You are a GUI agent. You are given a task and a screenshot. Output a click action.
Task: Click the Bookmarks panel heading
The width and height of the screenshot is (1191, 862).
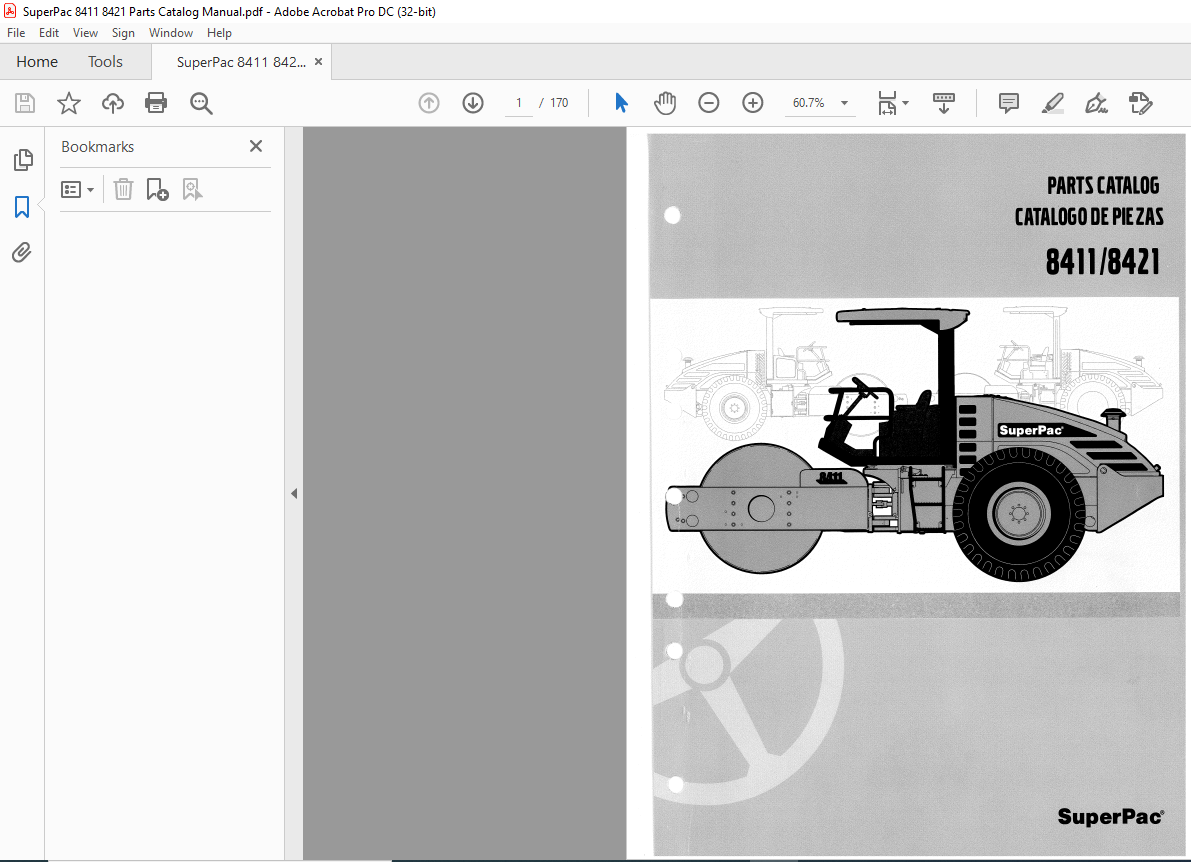97,147
